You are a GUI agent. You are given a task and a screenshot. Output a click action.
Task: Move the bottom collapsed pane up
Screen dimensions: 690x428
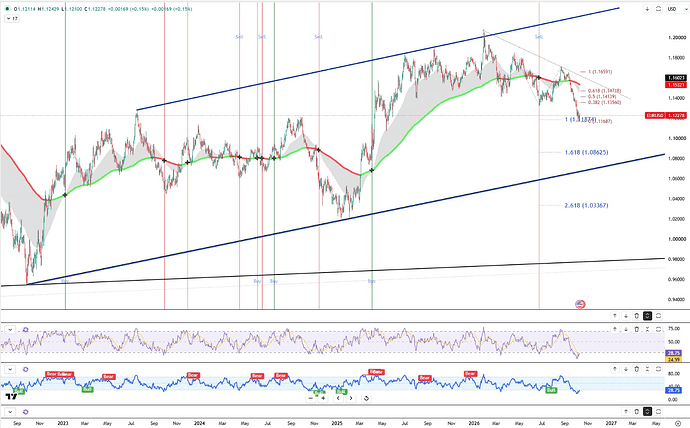(626, 411)
